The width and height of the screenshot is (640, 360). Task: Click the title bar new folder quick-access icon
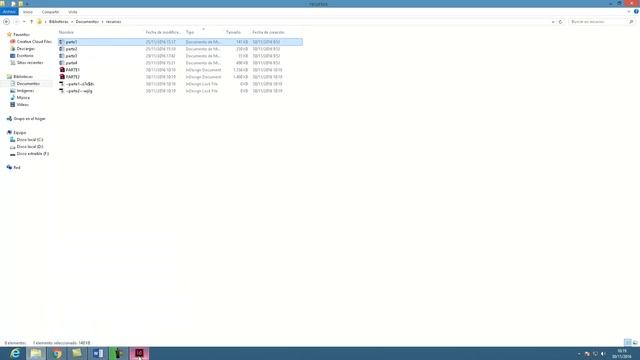[x=20, y=3]
